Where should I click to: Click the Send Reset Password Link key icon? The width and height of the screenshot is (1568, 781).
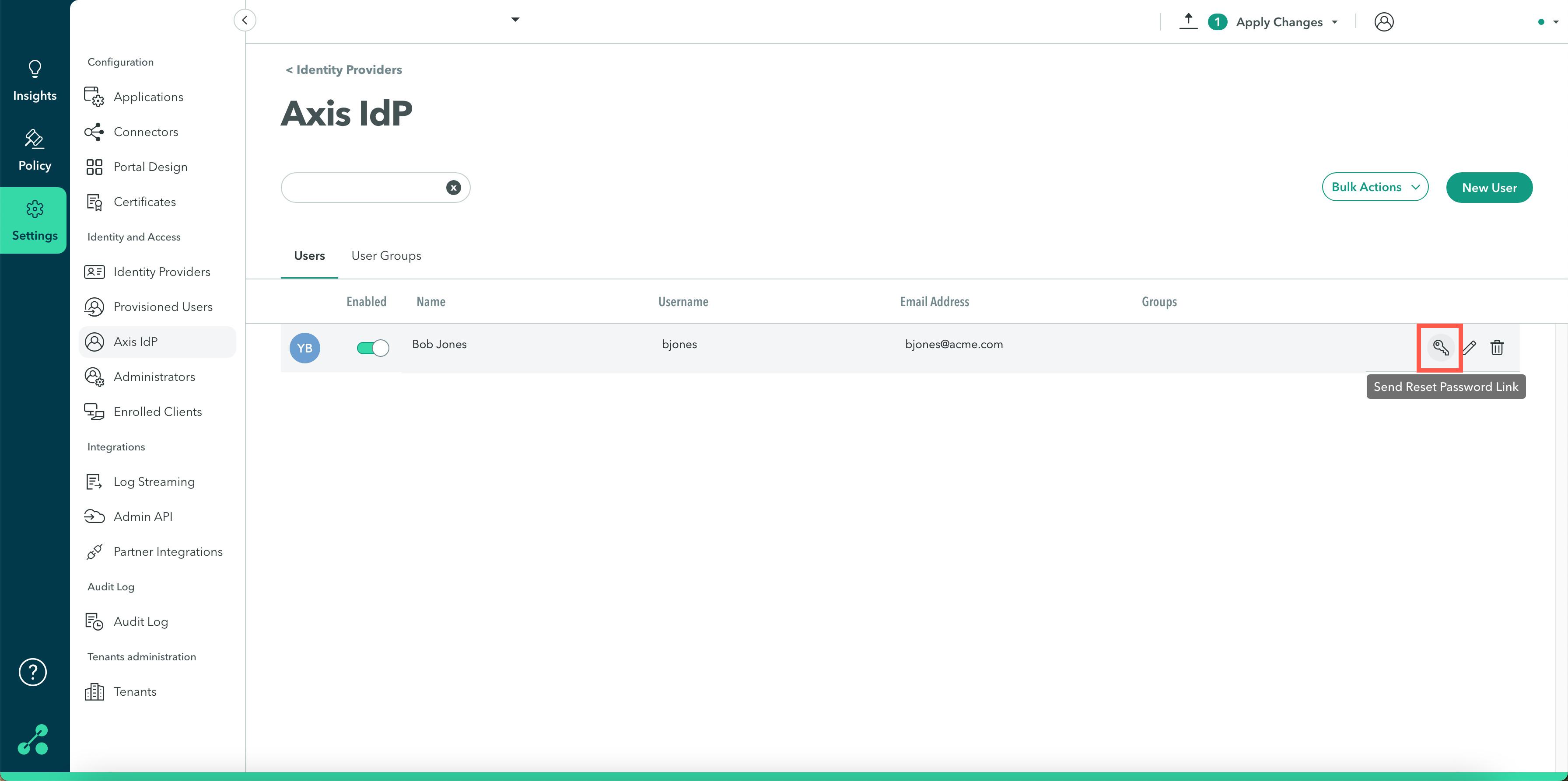click(1440, 347)
